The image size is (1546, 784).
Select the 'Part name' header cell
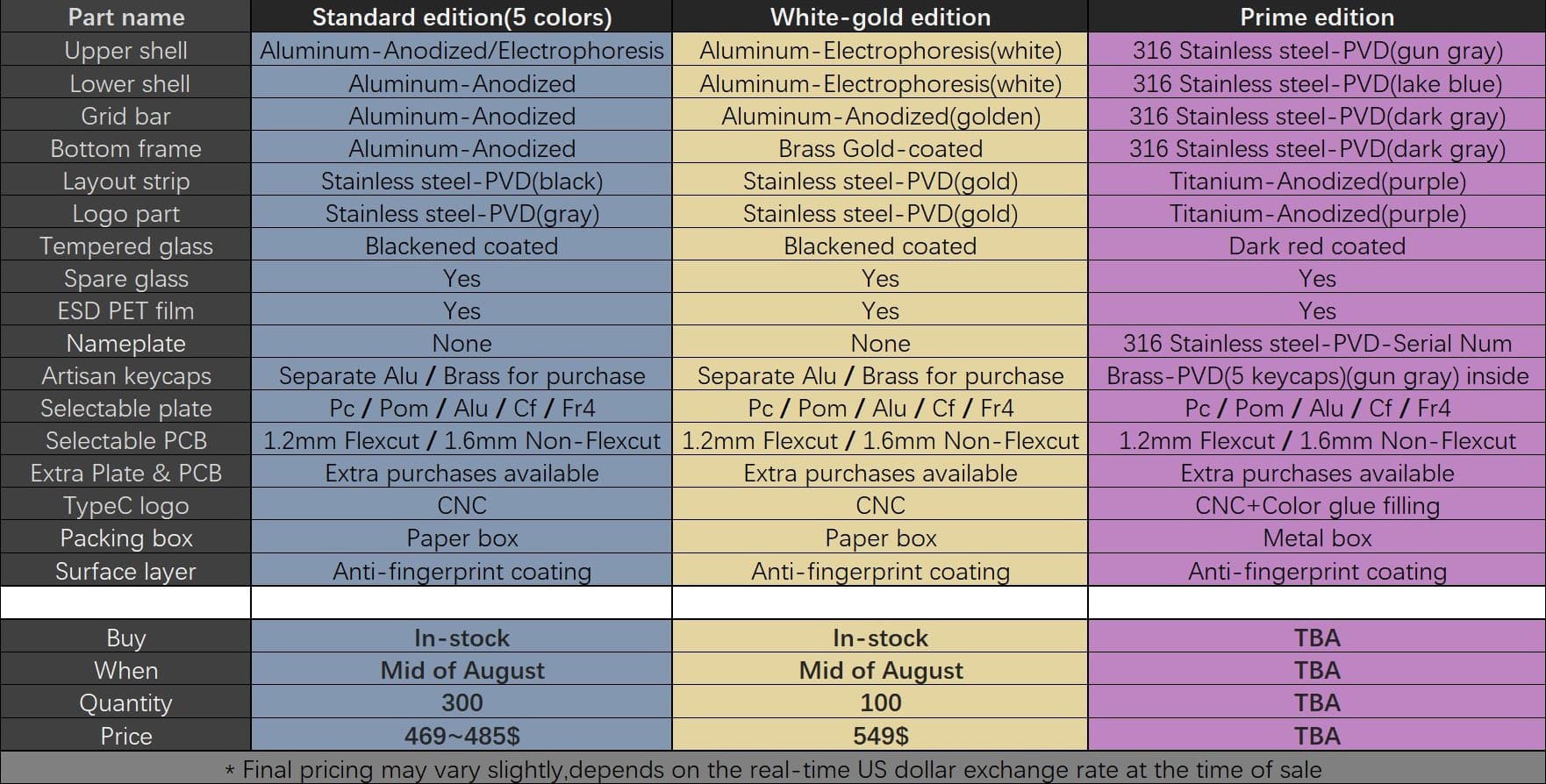(x=125, y=17)
